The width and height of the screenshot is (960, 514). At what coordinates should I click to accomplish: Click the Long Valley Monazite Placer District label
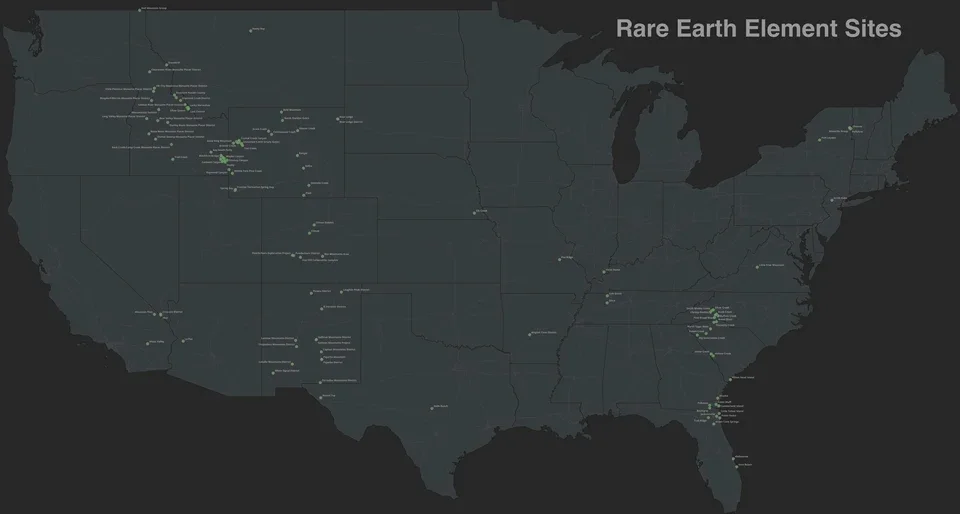(x=123, y=116)
